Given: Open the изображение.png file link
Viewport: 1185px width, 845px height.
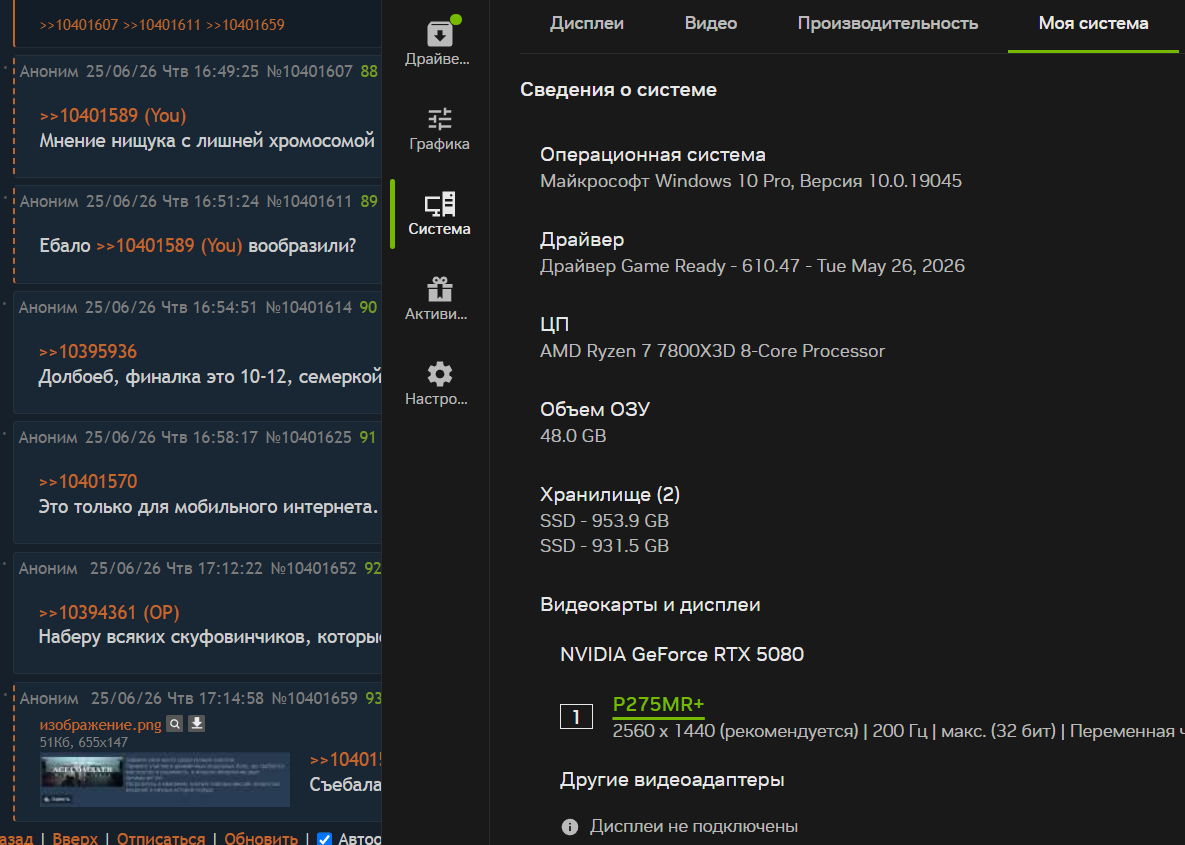Looking at the screenshot, I should click(x=101, y=725).
